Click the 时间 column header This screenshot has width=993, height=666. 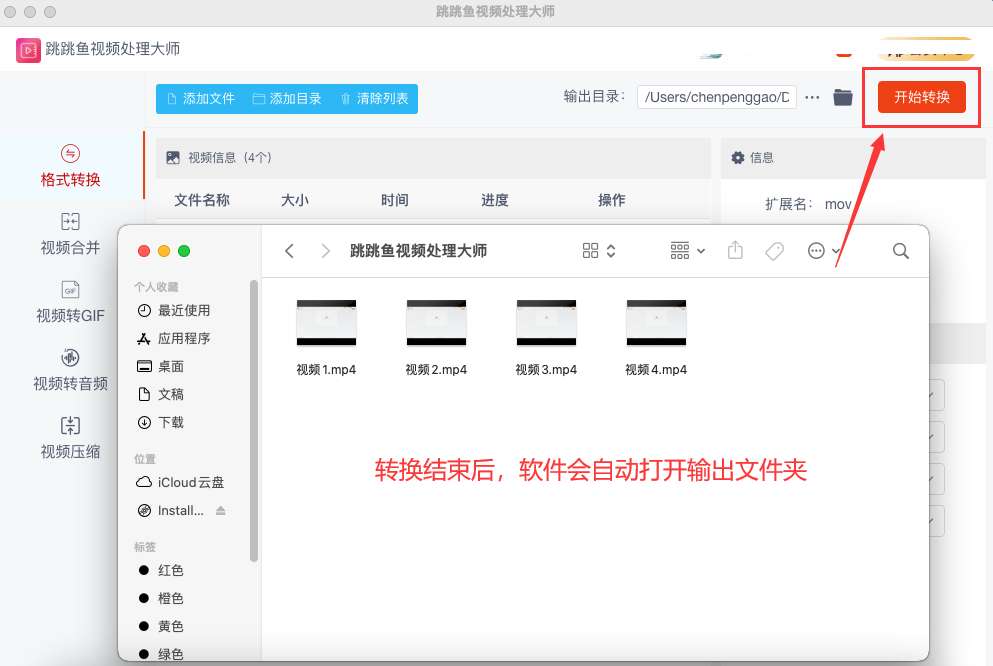[x=395, y=200]
